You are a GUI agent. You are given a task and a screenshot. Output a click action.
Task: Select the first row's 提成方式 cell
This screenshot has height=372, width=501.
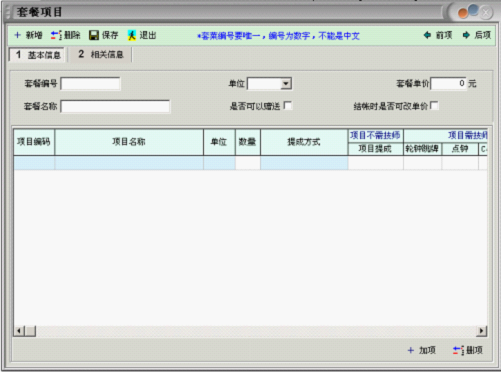coord(304,163)
